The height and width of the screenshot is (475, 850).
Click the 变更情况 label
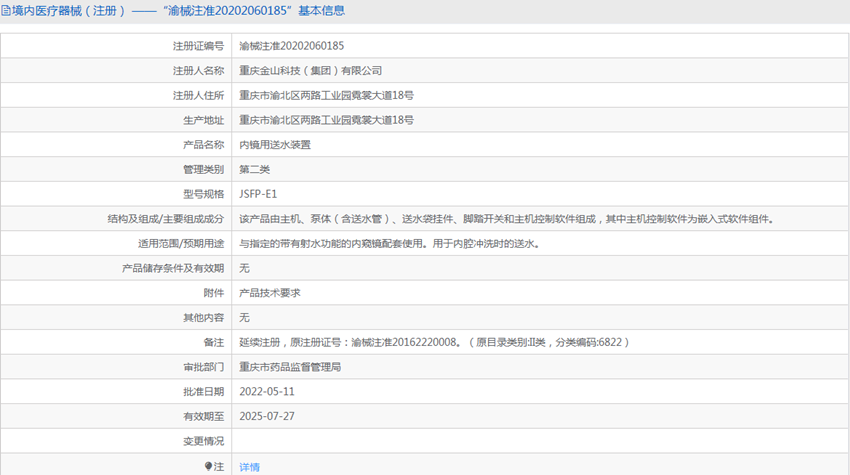click(x=203, y=441)
